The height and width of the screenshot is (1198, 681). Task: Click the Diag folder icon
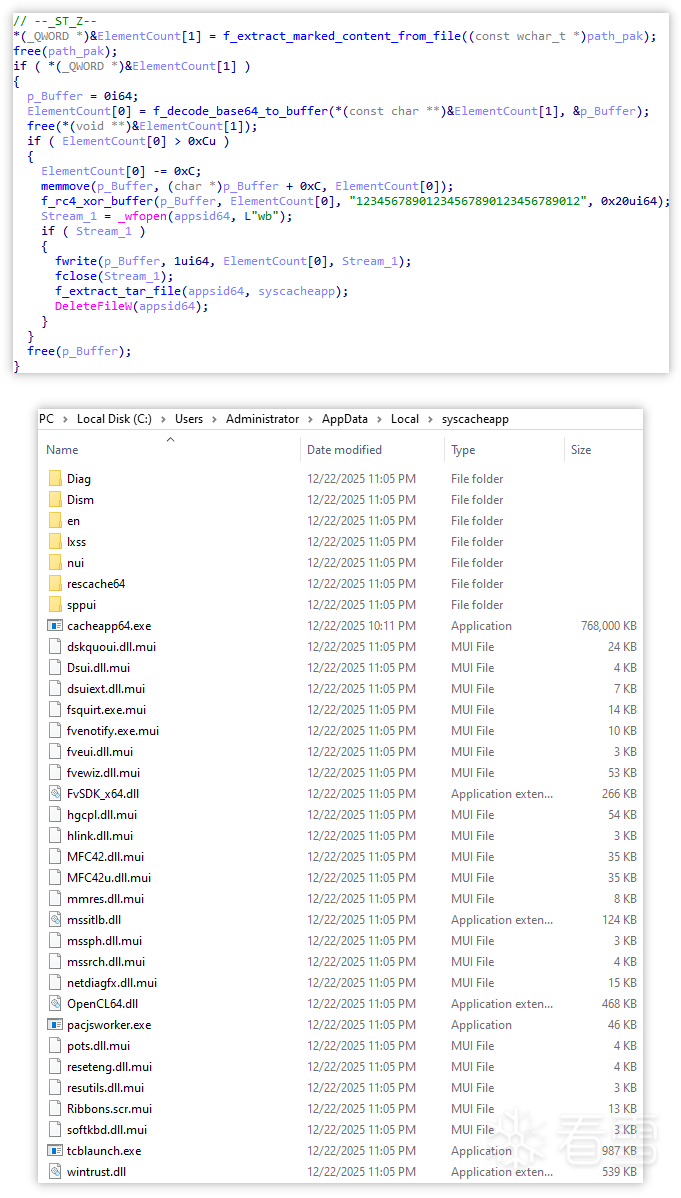(x=55, y=479)
